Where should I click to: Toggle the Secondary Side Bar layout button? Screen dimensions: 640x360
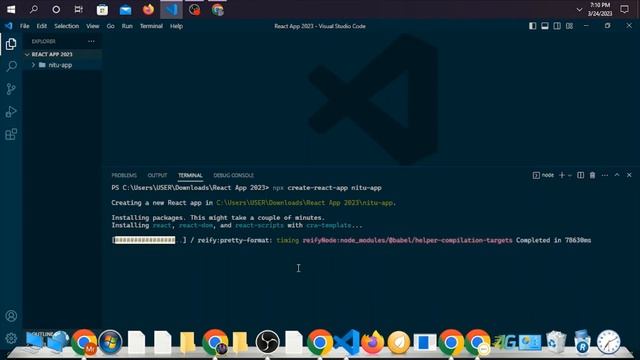(557, 26)
